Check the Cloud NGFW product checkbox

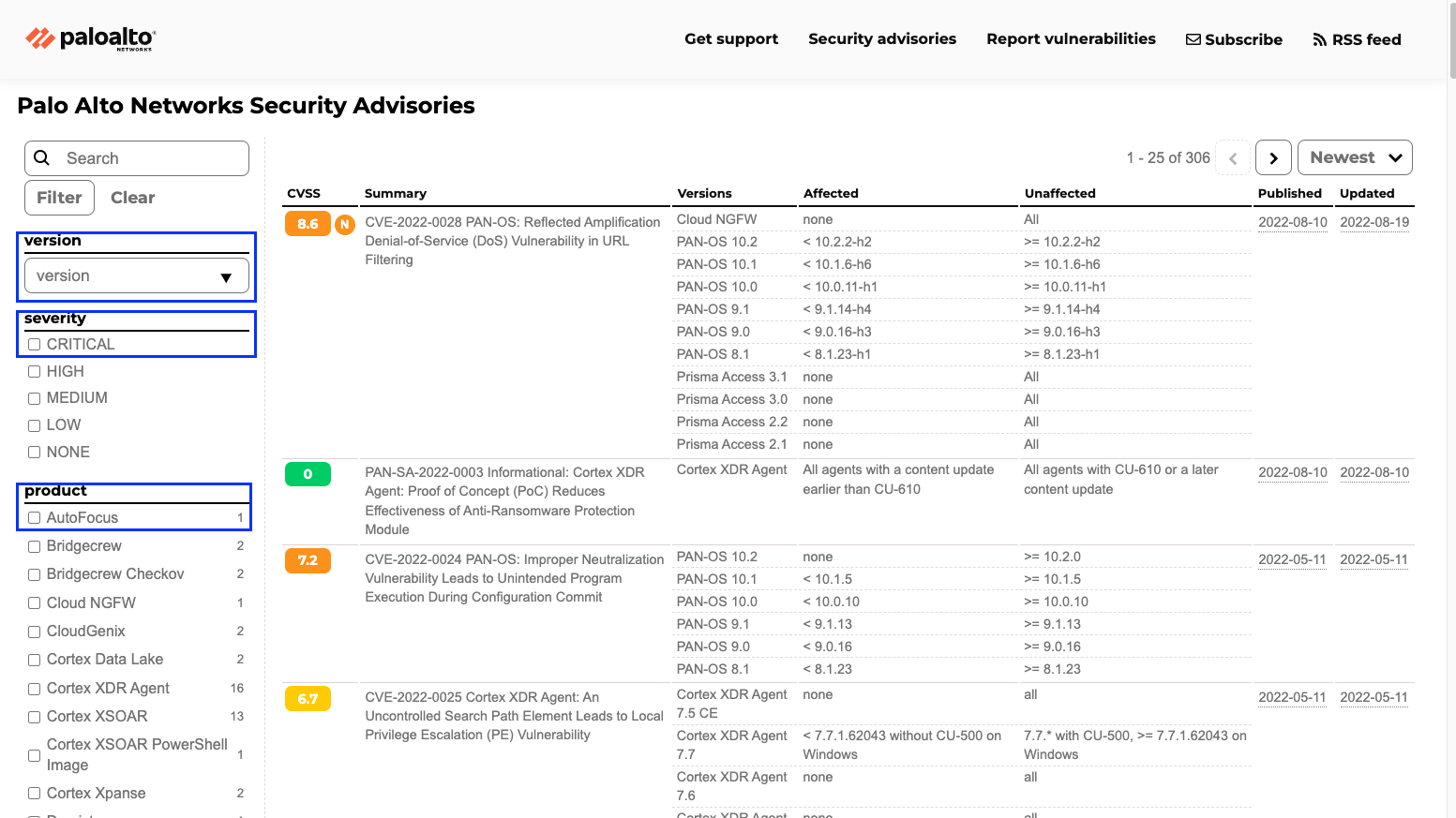point(35,603)
